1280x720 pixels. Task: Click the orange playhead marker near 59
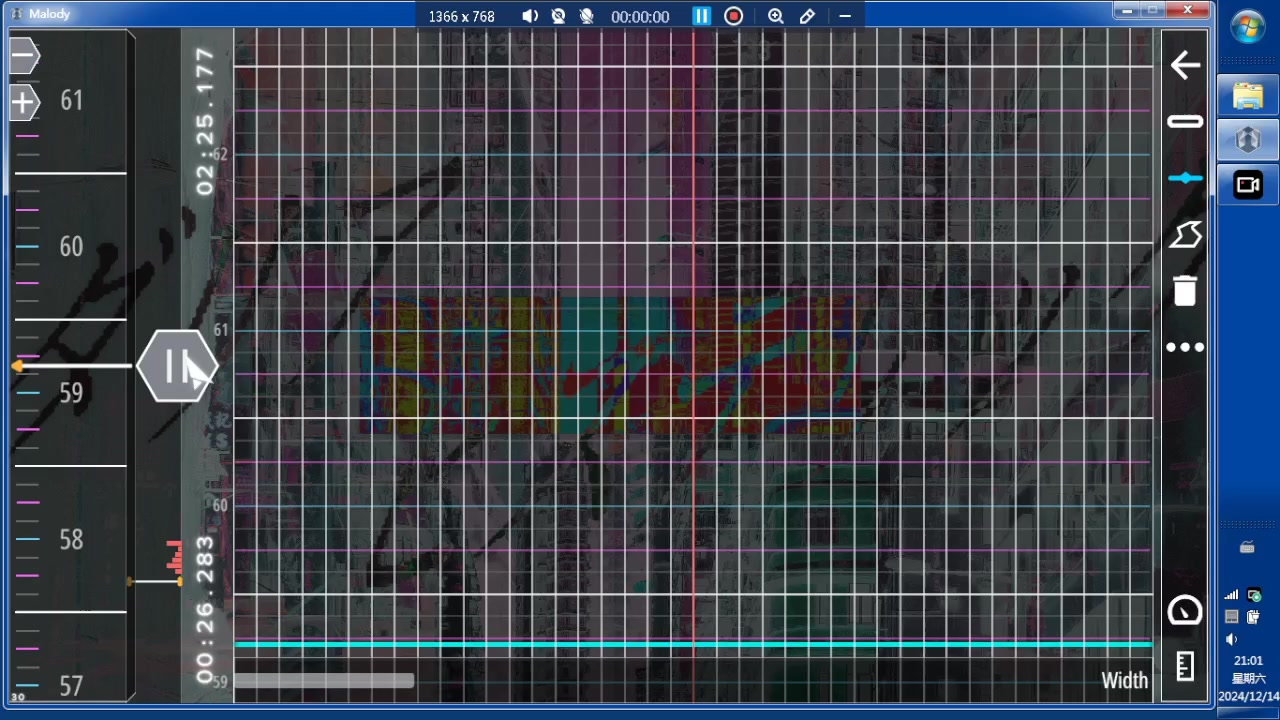point(17,367)
